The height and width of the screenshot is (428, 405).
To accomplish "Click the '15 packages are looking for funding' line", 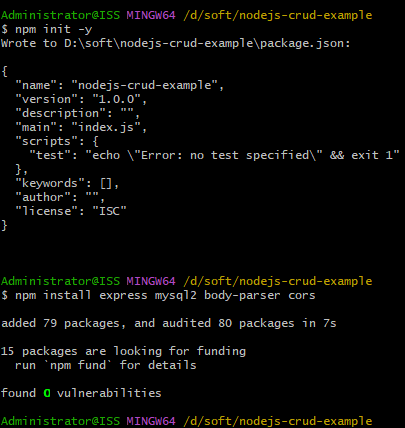I will (x=123, y=351).
